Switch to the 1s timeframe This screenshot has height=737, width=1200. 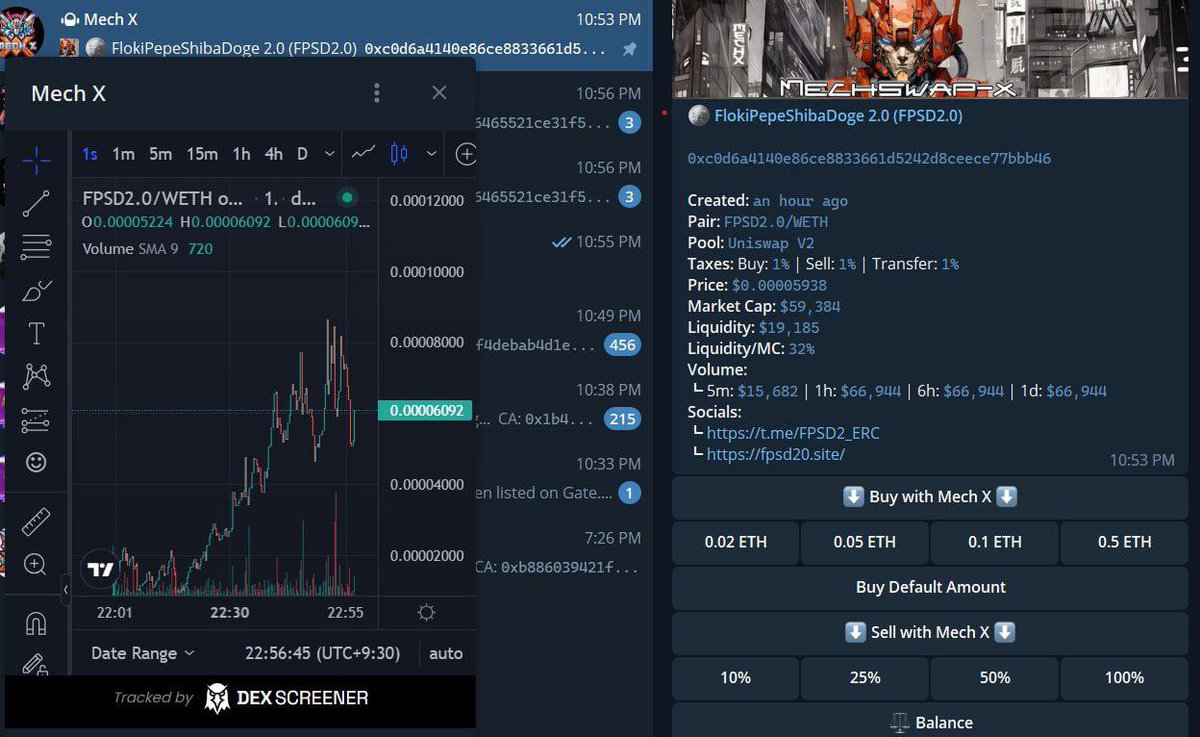[x=90, y=153]
